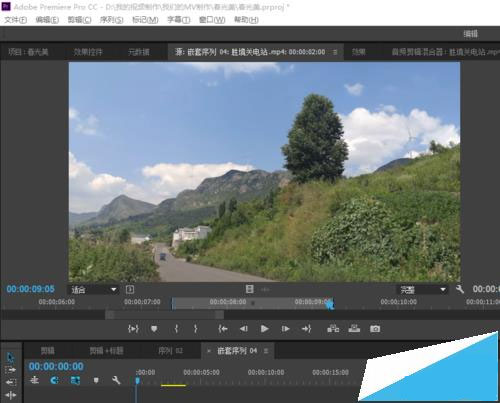Add a marker in source monitor
The width and height of the screenshot is (500, 403).
tap(154, 329)
